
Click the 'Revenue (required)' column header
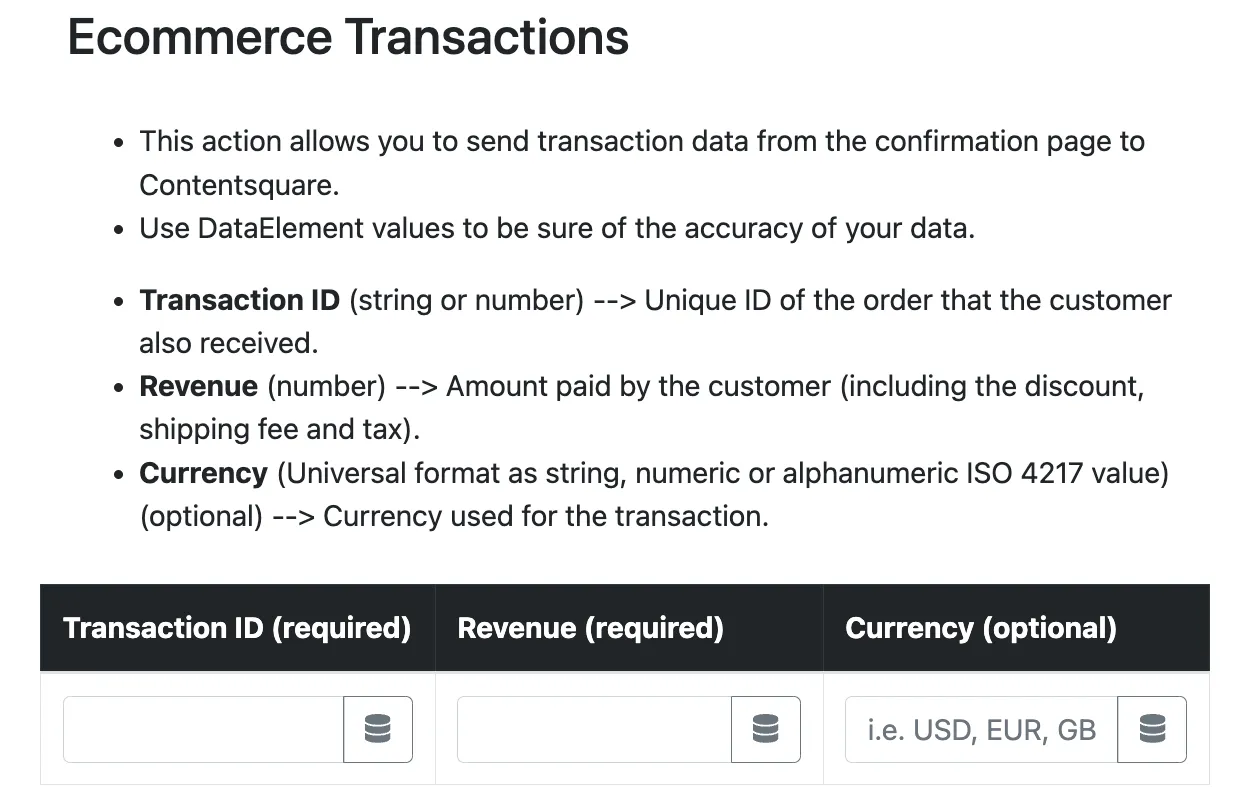tap(590, 628)
